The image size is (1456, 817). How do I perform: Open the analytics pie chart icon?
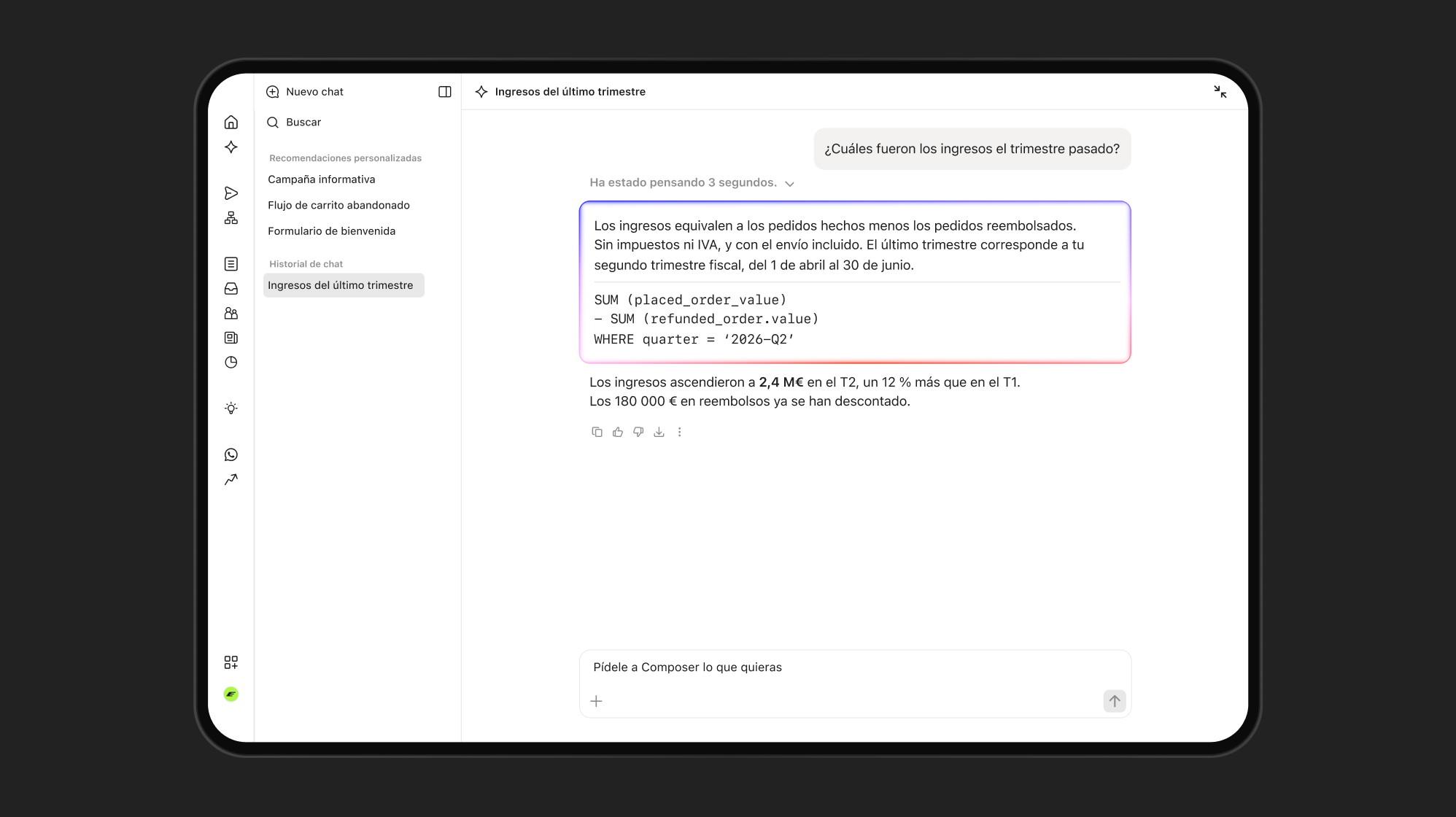(231, 363)
